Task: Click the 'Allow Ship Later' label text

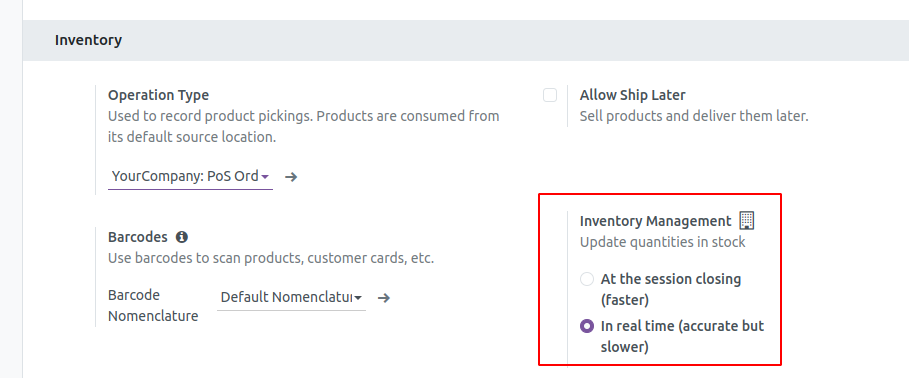Action: [632, 95]
